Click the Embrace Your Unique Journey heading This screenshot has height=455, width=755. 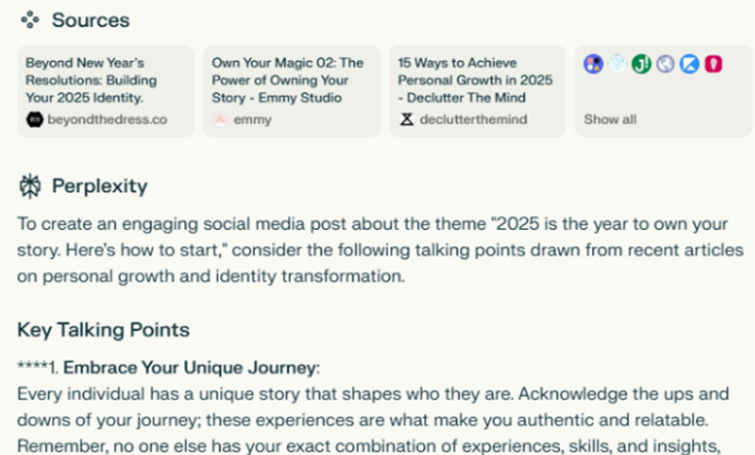(x=190, y=368)
